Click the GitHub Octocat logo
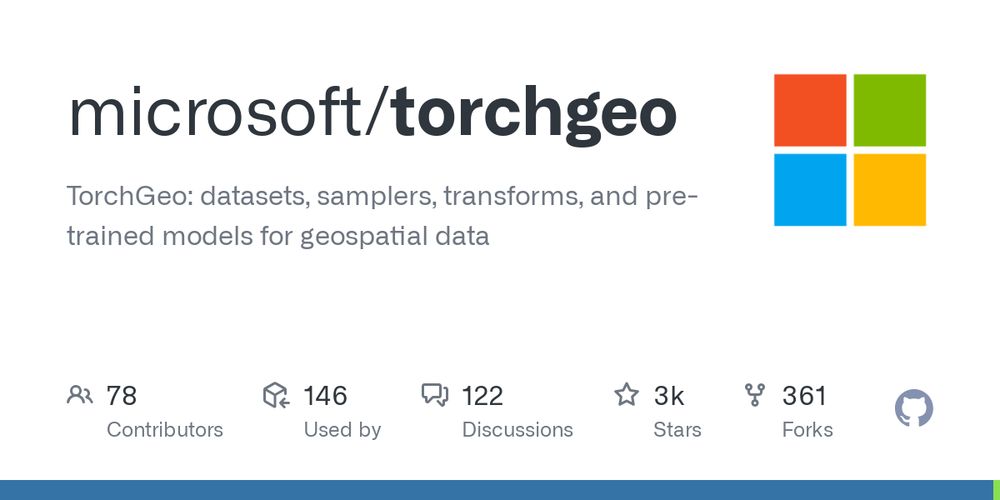This screenshot has height=500, width=1000. coord(914,408)
